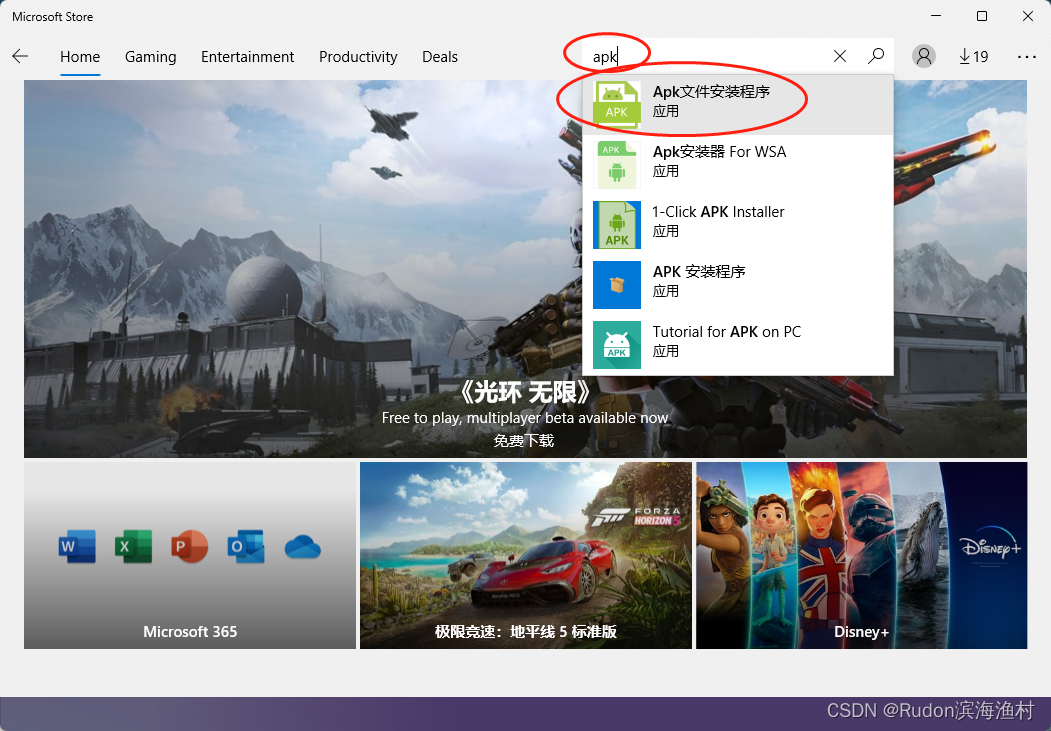Click the 1-Click APK Installer icon
The width and height of the screenshot is (1051, 731).
tap(617, 225)
